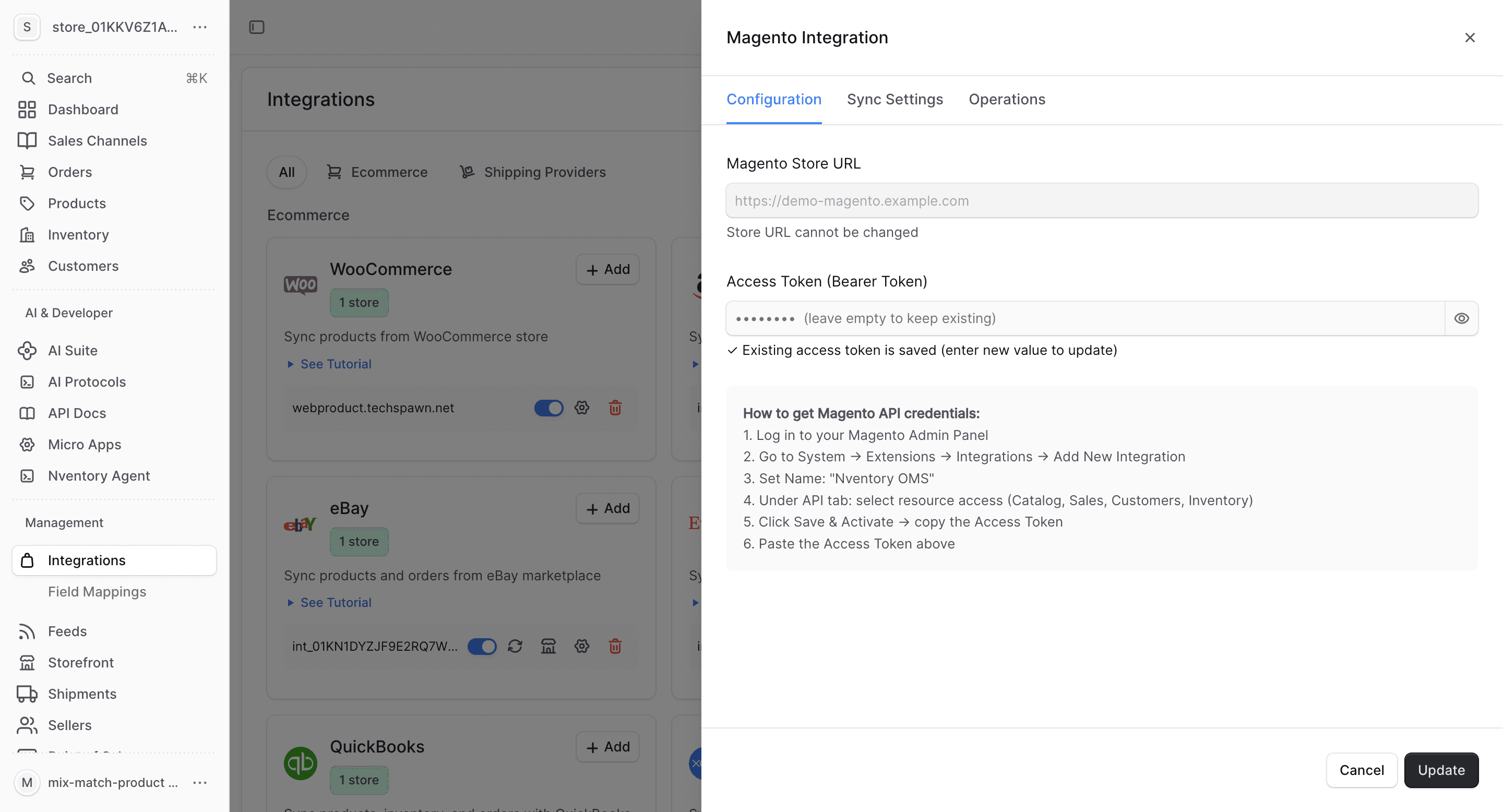Delete webproduct.techspawn.net WooCommerce store
Image resolution: width=1503 pixels, height=812 pixels.
tap(615, 408)
